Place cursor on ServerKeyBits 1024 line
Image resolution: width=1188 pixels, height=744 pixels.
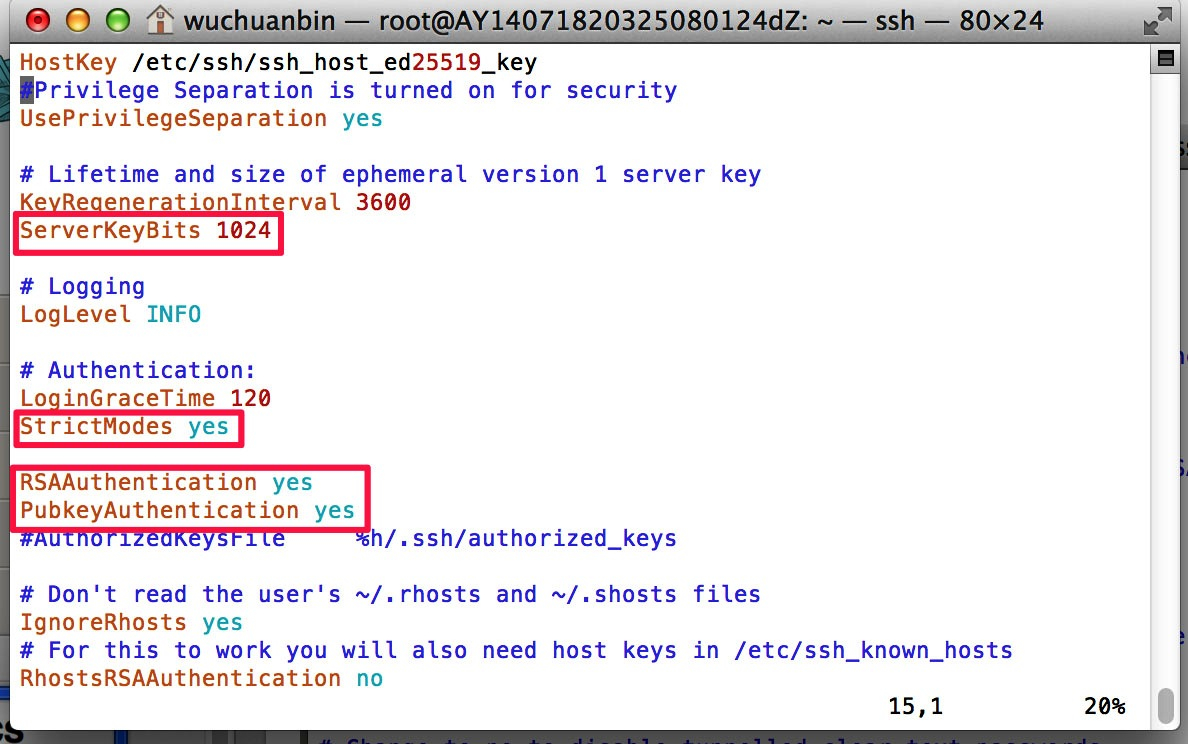pos(145,230)
